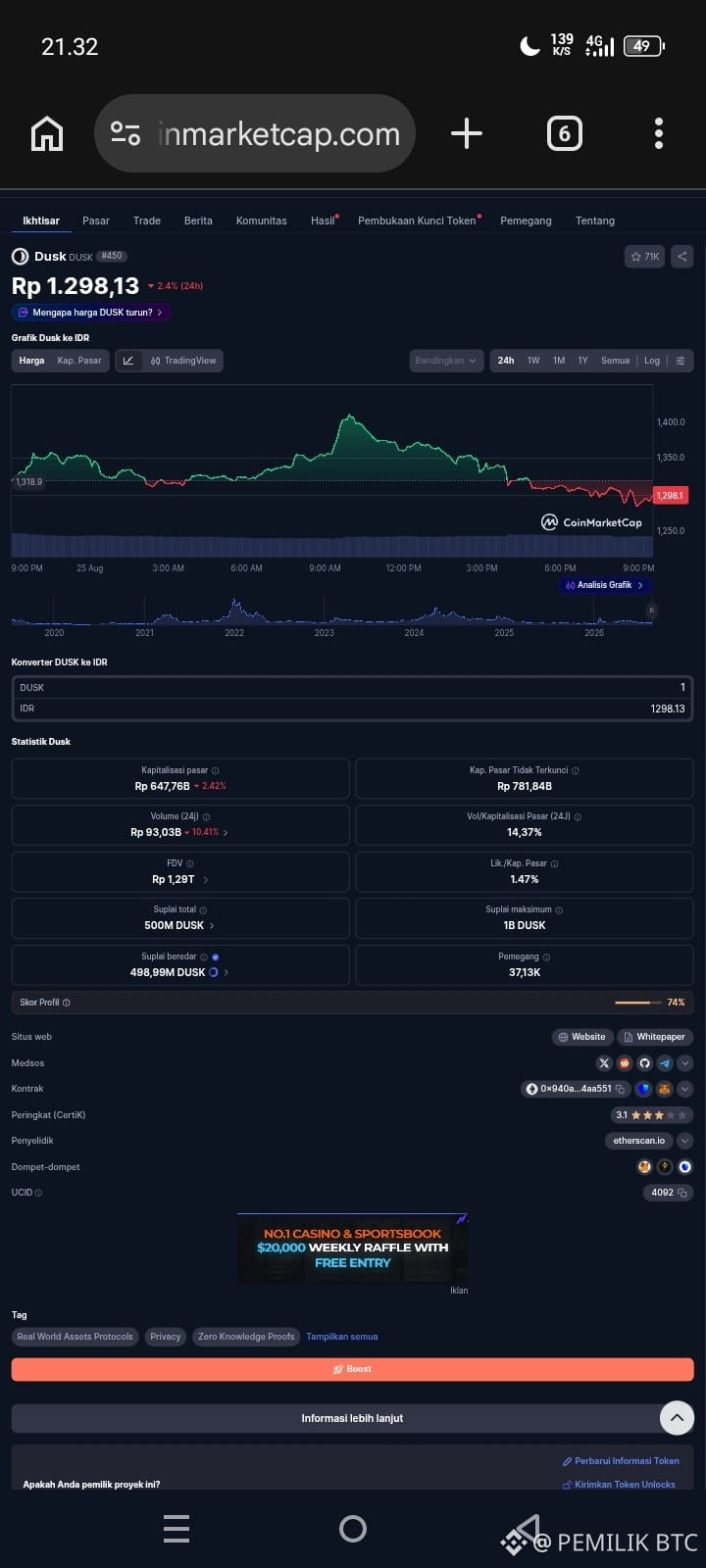Open 'Mengapa harga DUSK turun?' link
Viewport: 706px width, 1568px height.
click(x=91, y=312)
